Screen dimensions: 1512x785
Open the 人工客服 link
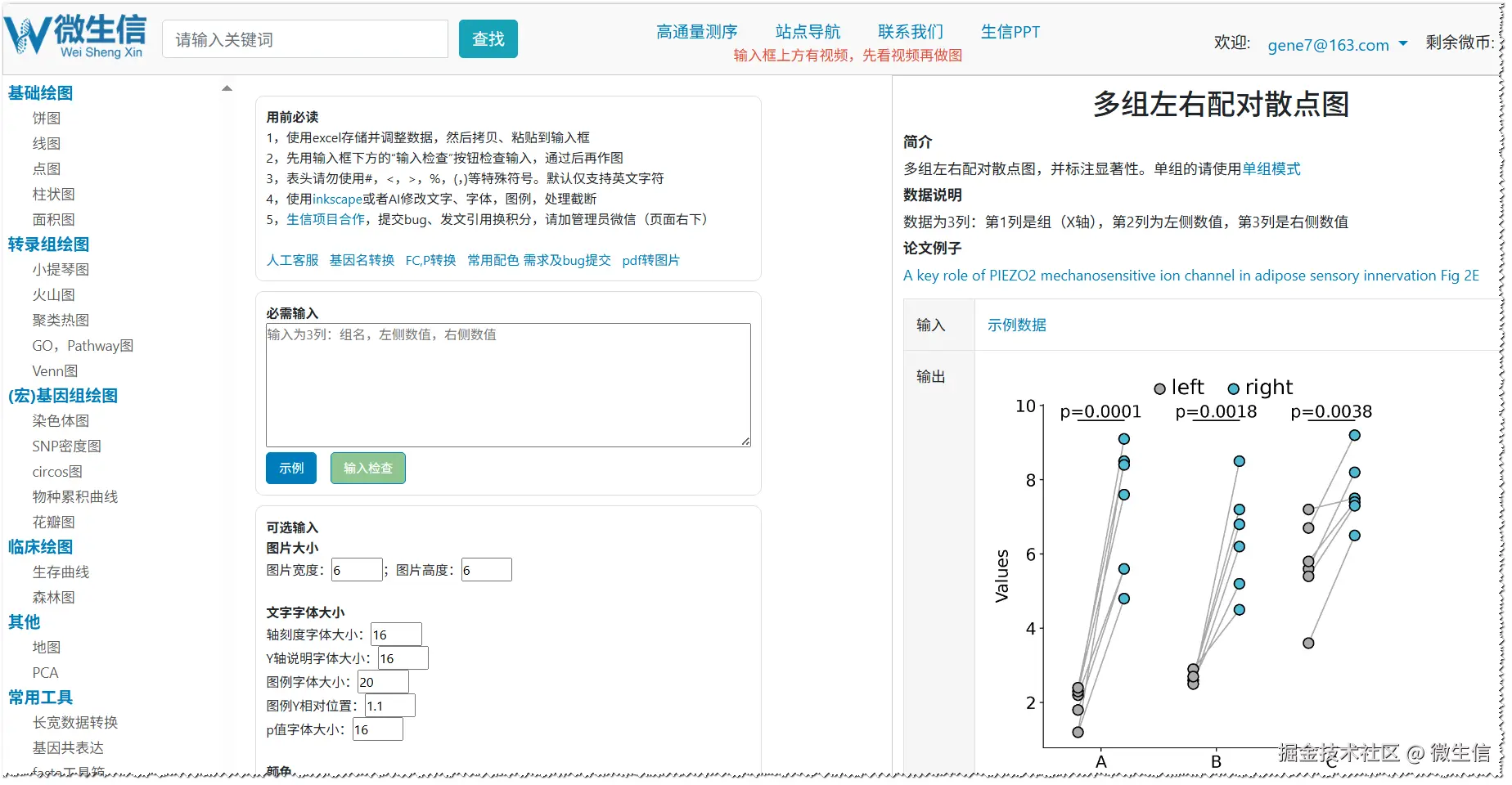tap(293, 260)
